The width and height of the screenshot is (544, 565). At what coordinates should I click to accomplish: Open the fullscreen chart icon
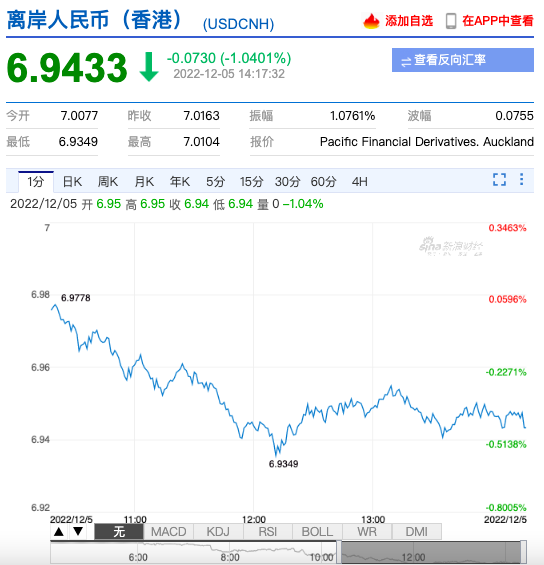[499, 179]
